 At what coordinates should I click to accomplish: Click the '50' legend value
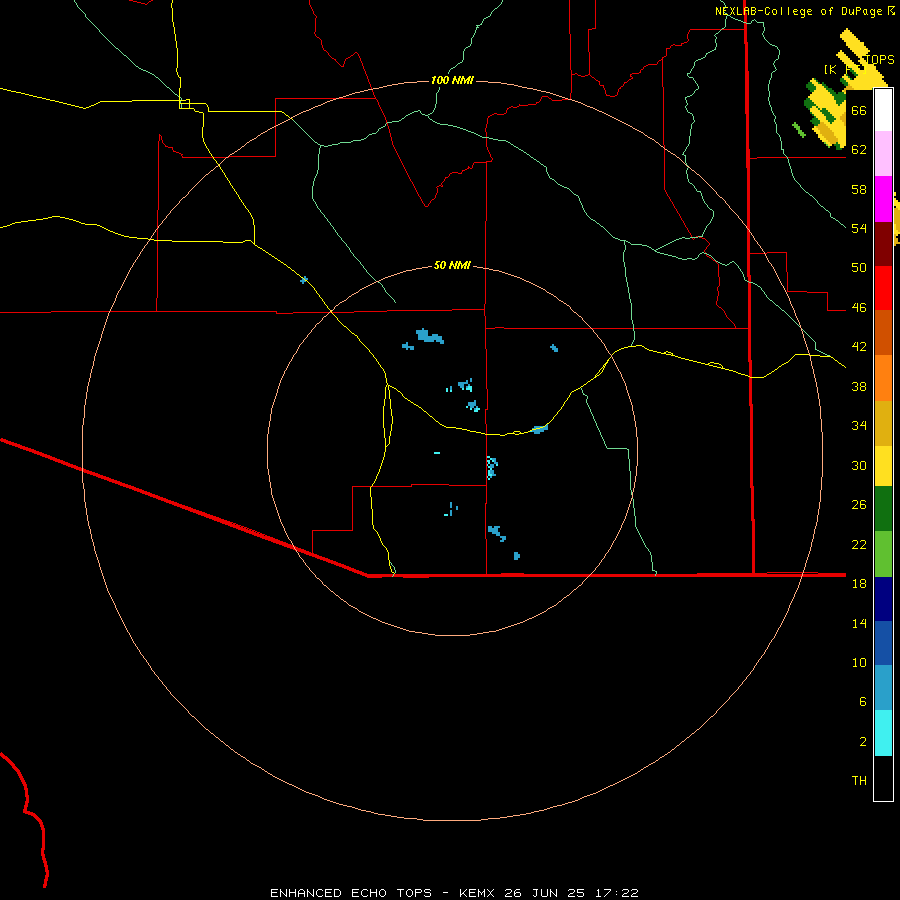859,268
